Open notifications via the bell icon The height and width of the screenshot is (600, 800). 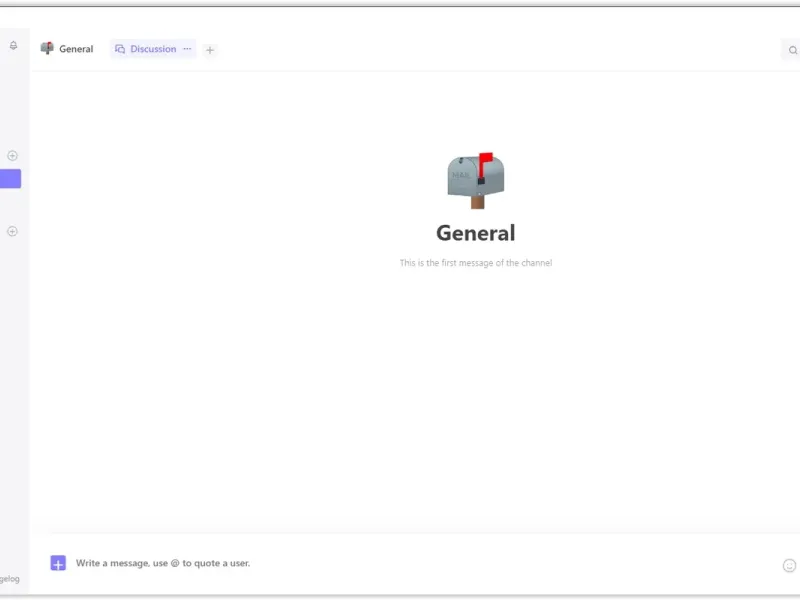[13, 45]
